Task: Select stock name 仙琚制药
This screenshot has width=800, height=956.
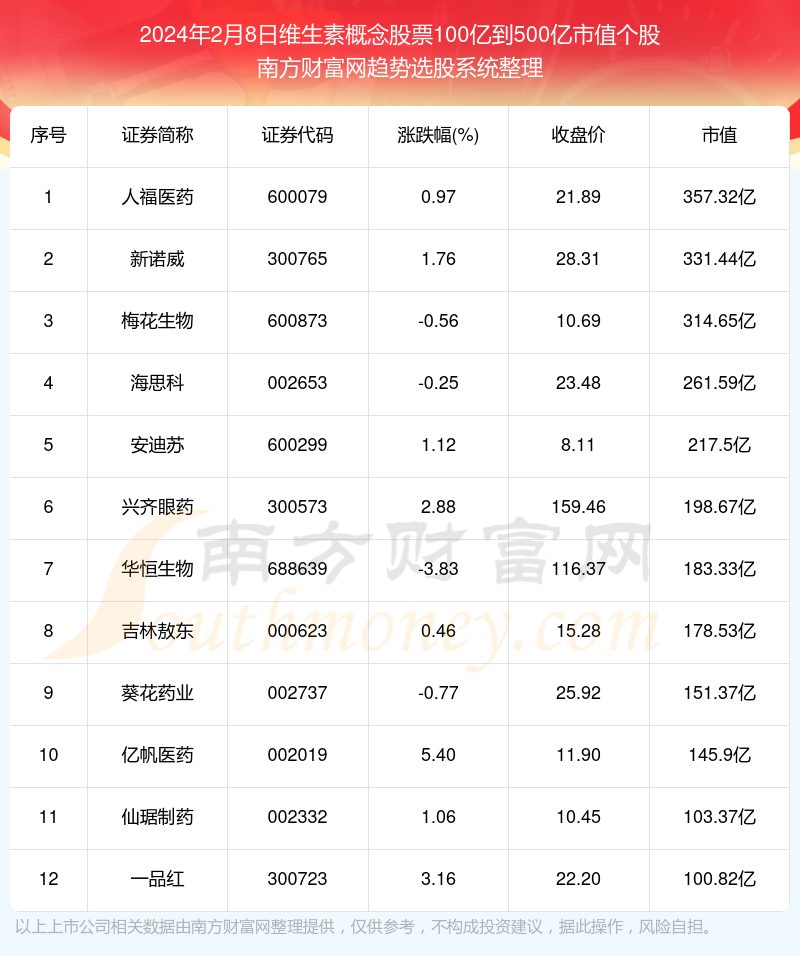Action: tap(157, 818)
